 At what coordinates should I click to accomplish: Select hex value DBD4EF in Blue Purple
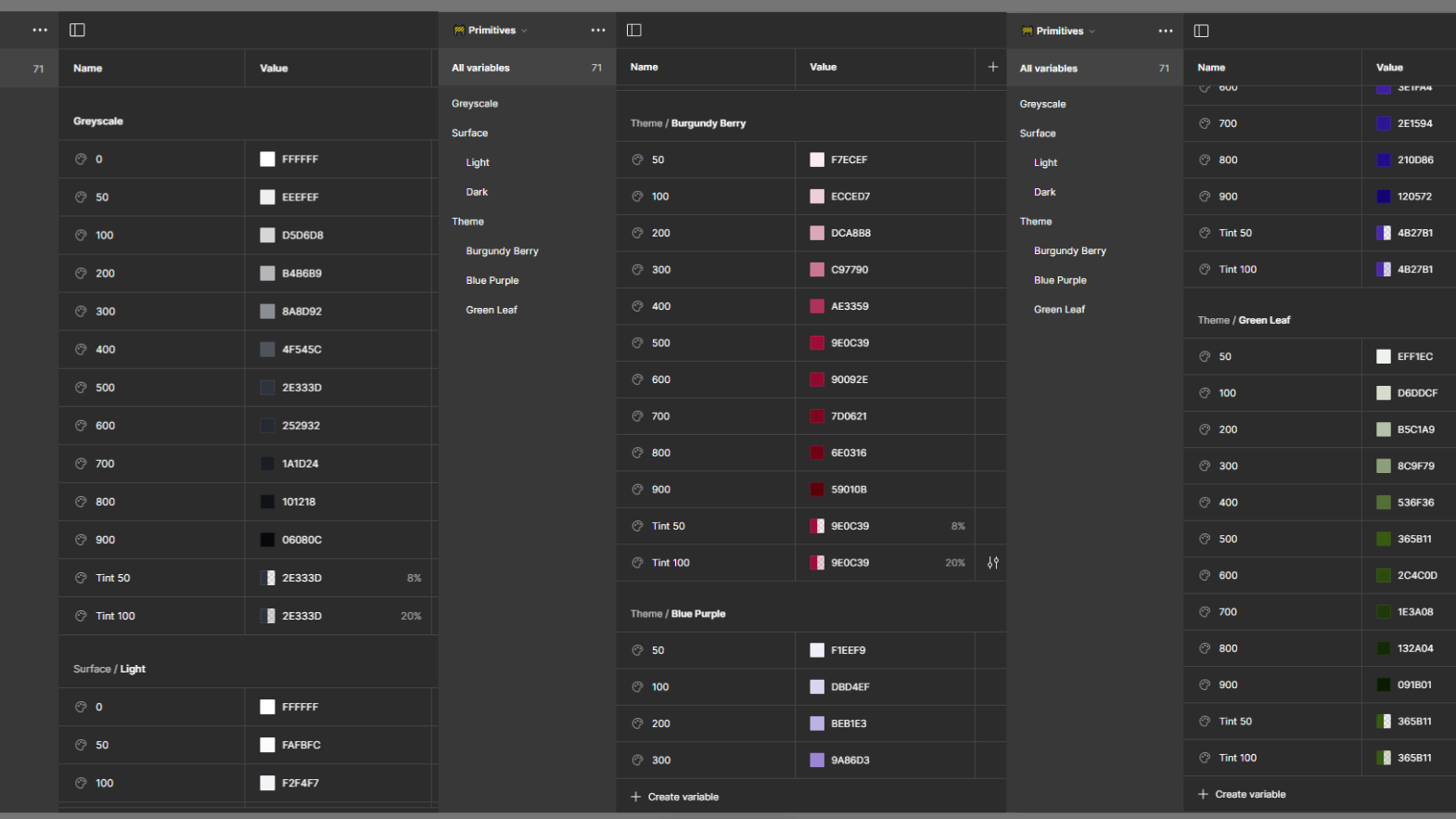click(x=850, y=687)
